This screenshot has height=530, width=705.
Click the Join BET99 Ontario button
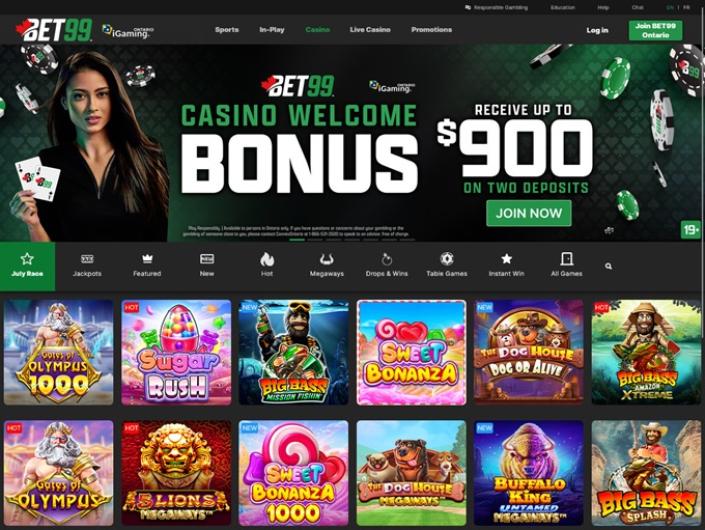pyautogui.click(x=655, y=31)
